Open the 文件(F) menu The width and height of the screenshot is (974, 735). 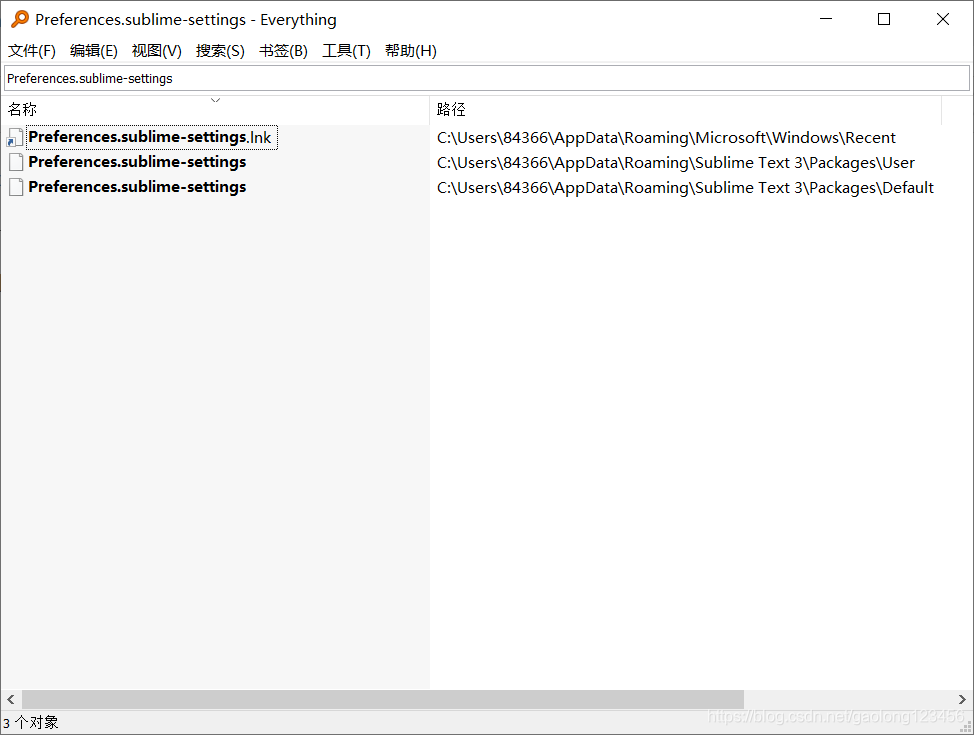pos(31,50)
